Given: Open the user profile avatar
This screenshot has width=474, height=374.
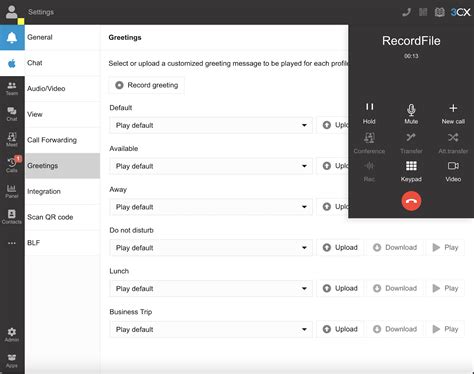Looking at the screenshot, I should (x=12, y=12).
